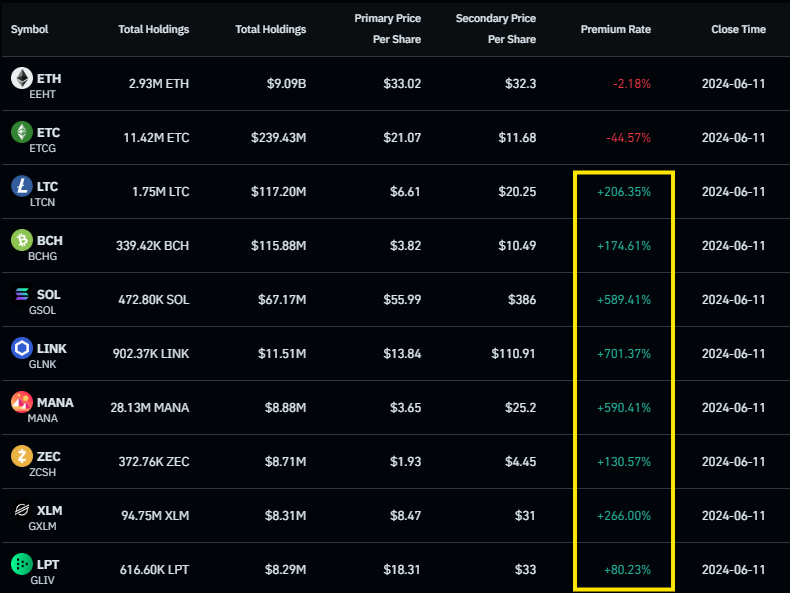Screen dimensions: 790x593
Task: Select the GSOL ticker text
Action: click(42, 310)
